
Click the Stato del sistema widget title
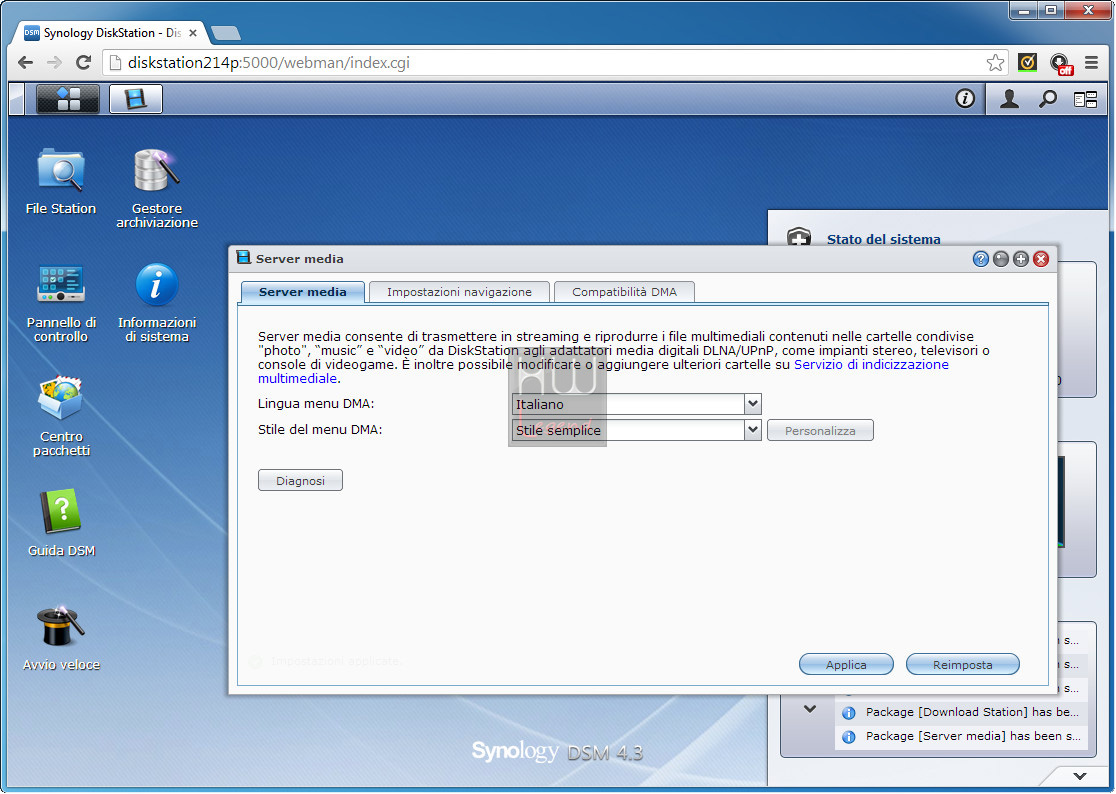[x=883, y=239]
